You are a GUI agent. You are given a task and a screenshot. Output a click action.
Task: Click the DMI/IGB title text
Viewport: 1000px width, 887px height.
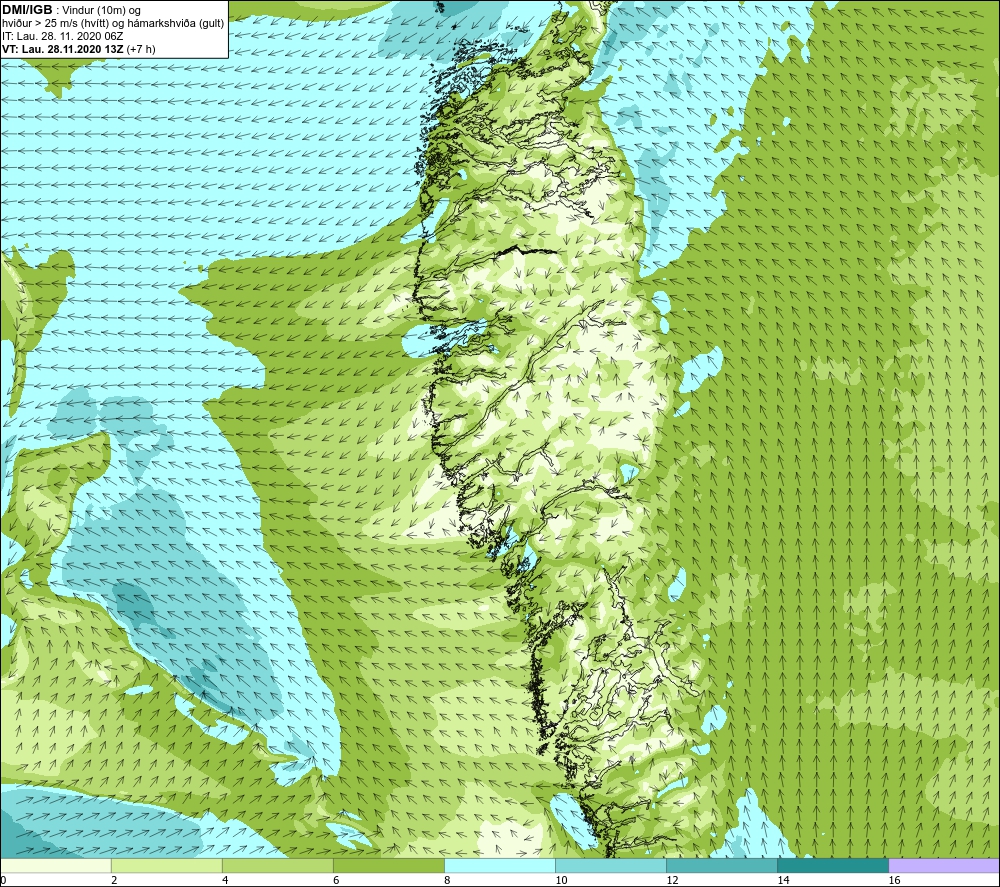pos(27,10)
